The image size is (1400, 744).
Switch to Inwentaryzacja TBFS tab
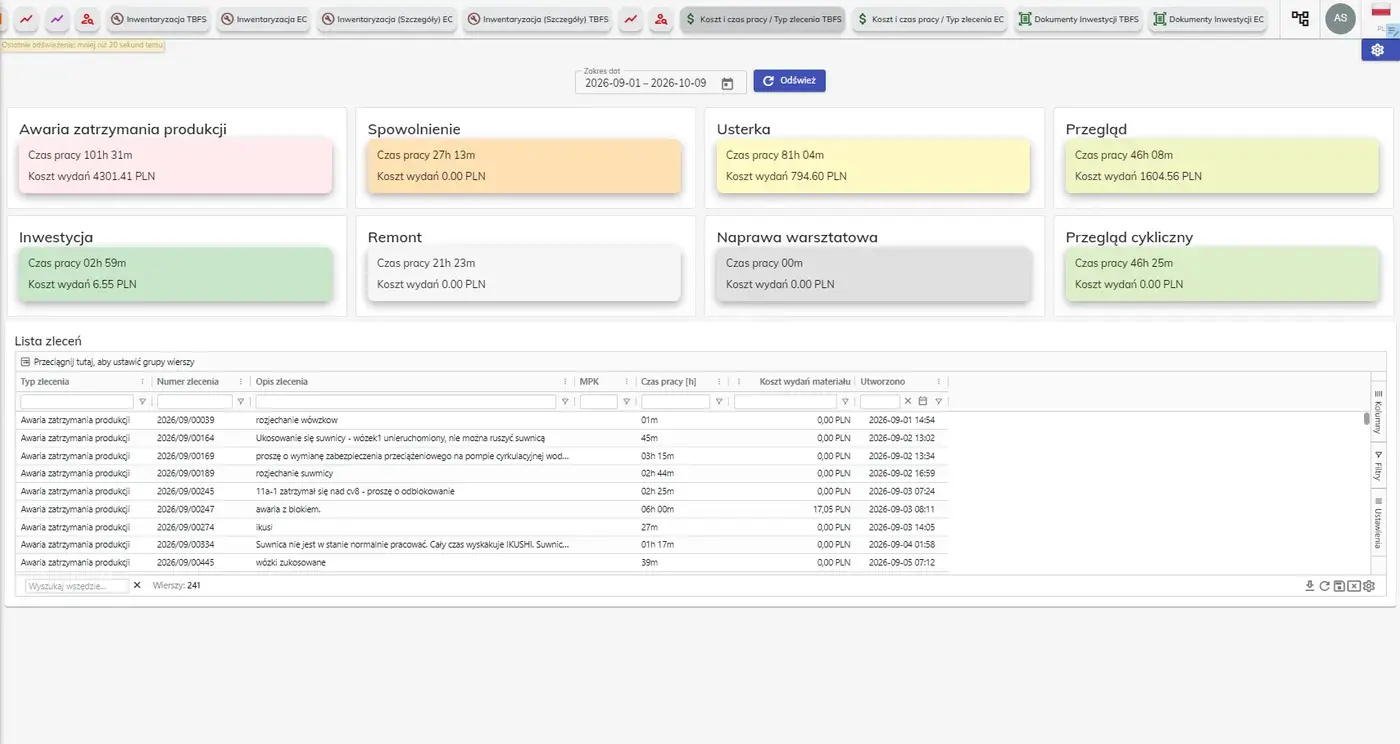158,19
